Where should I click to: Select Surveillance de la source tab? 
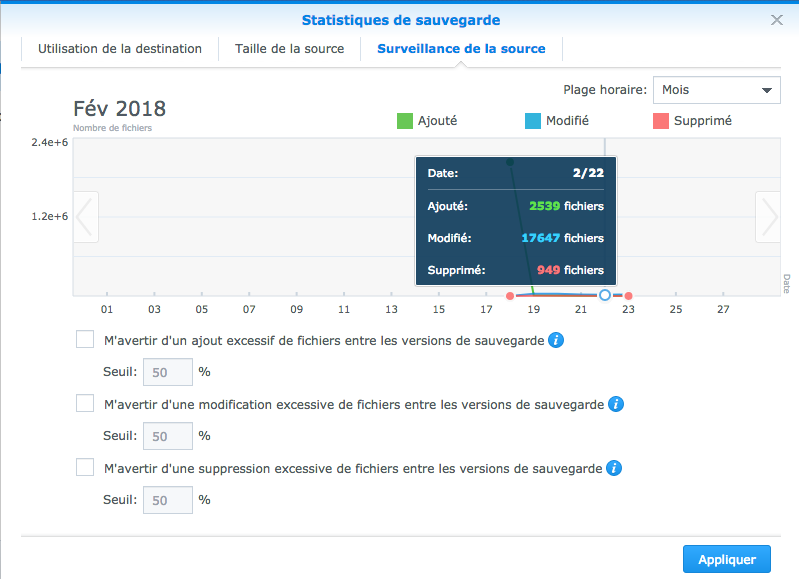tap(461, 49)
